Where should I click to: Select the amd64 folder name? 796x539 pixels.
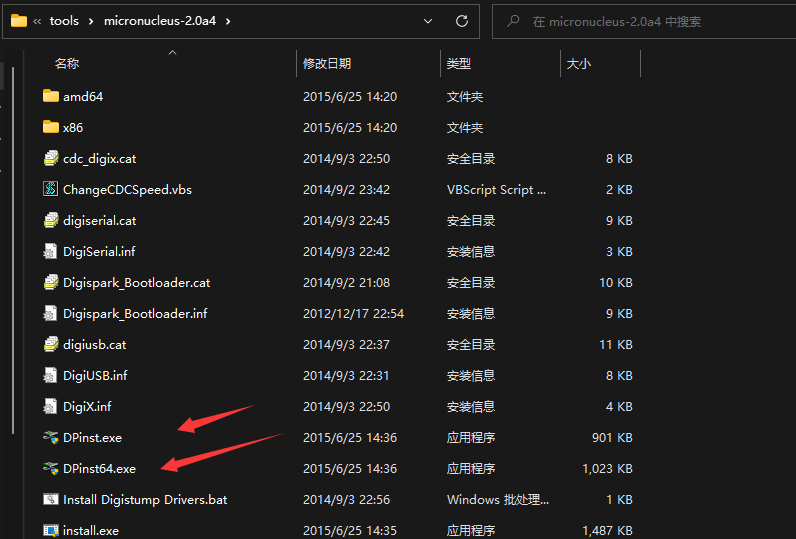(83, 96)
